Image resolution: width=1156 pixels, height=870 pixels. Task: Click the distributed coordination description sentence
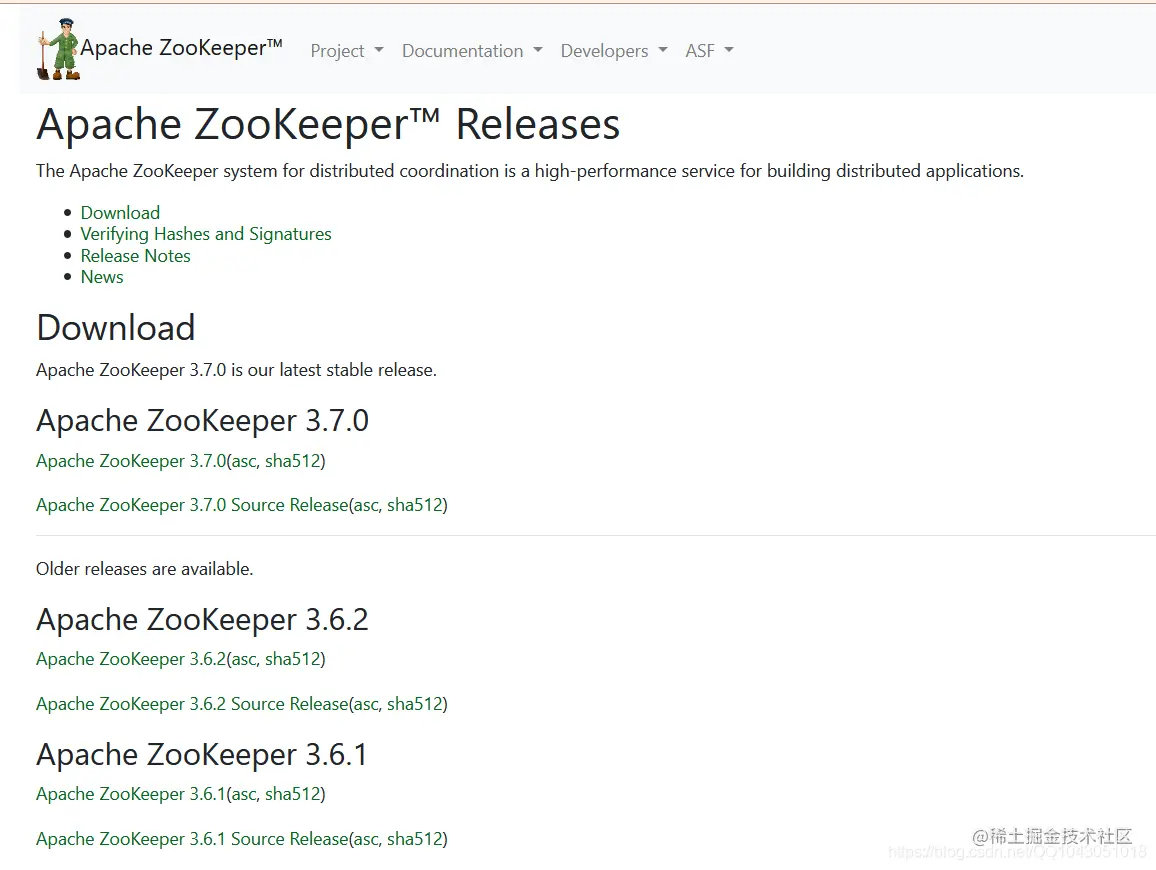point(530,171)
